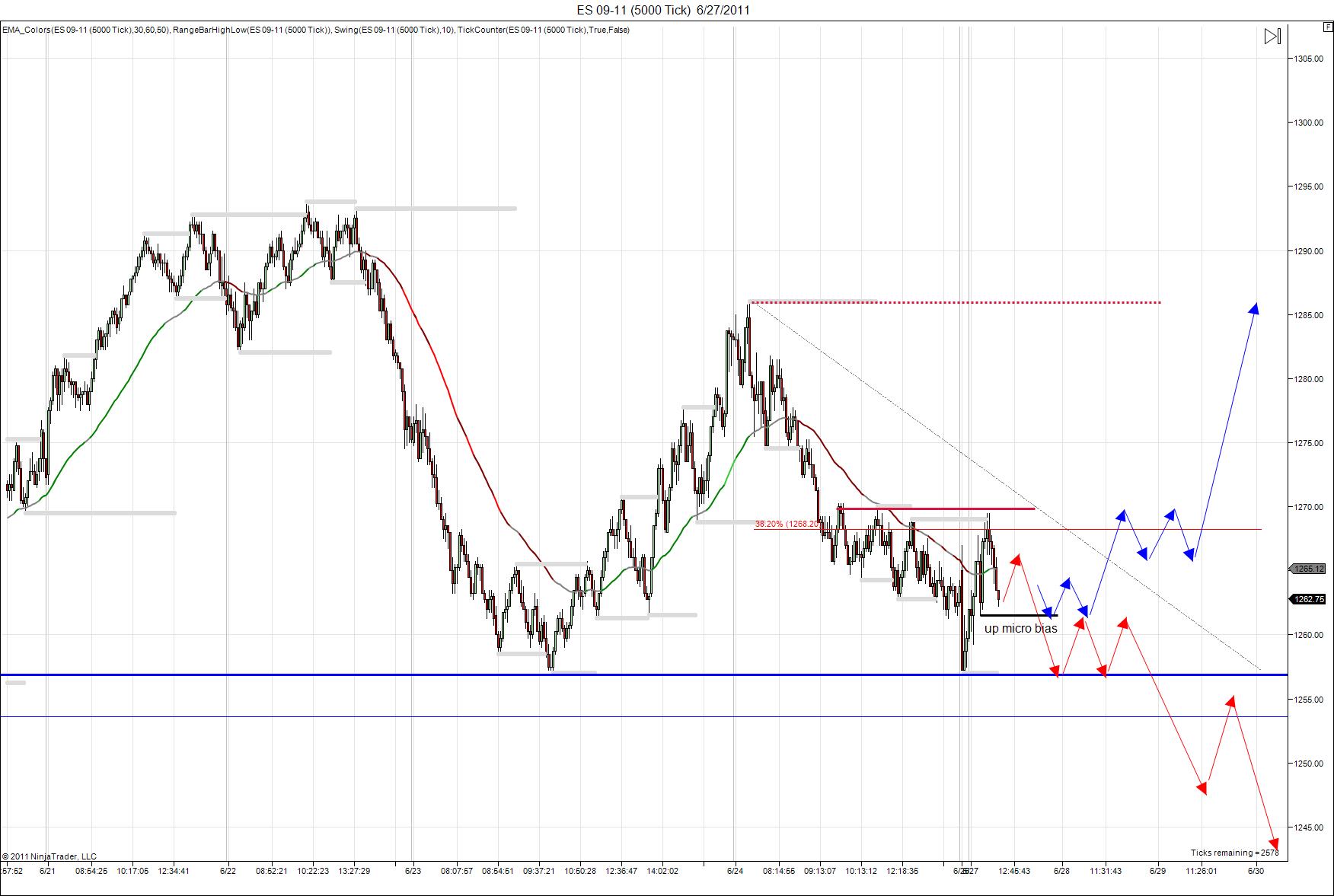Click the 1290.00 price axis label
The image size is (1334, 896).
click(x=1309, y=251)
